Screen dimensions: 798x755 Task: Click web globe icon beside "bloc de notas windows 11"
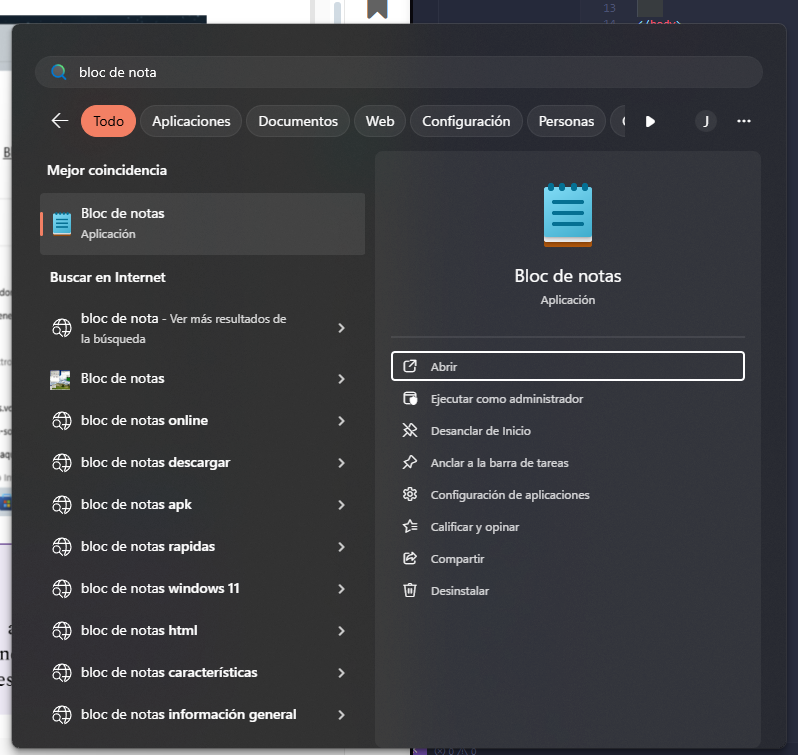coord(62,589)
